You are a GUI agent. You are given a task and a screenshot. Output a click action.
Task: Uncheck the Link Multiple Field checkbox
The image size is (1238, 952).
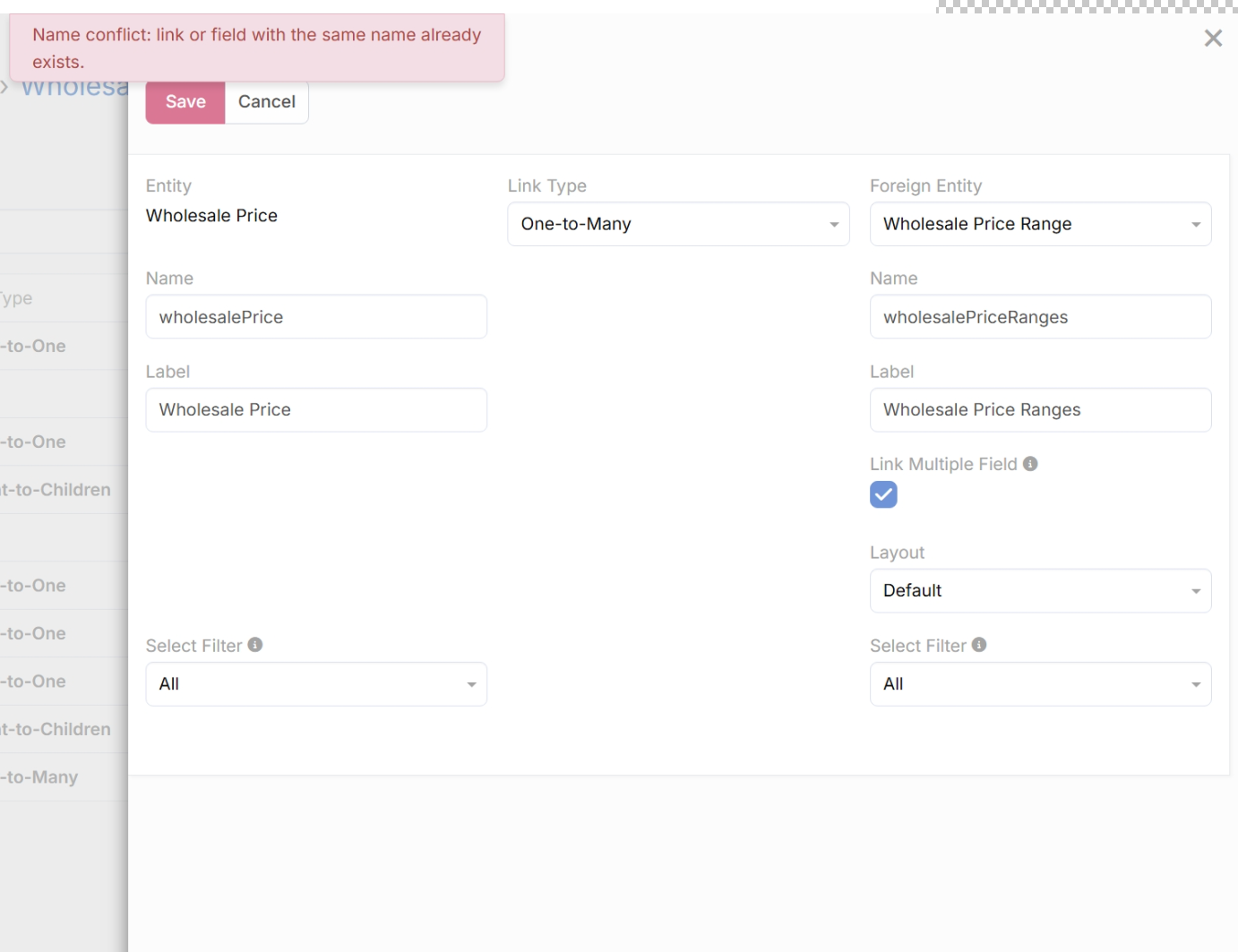tap(883, 494)
